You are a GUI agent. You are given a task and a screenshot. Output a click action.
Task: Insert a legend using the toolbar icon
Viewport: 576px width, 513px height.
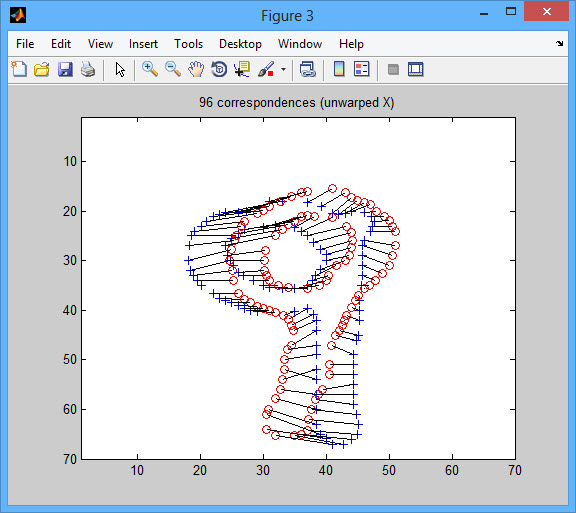point(362,69)
